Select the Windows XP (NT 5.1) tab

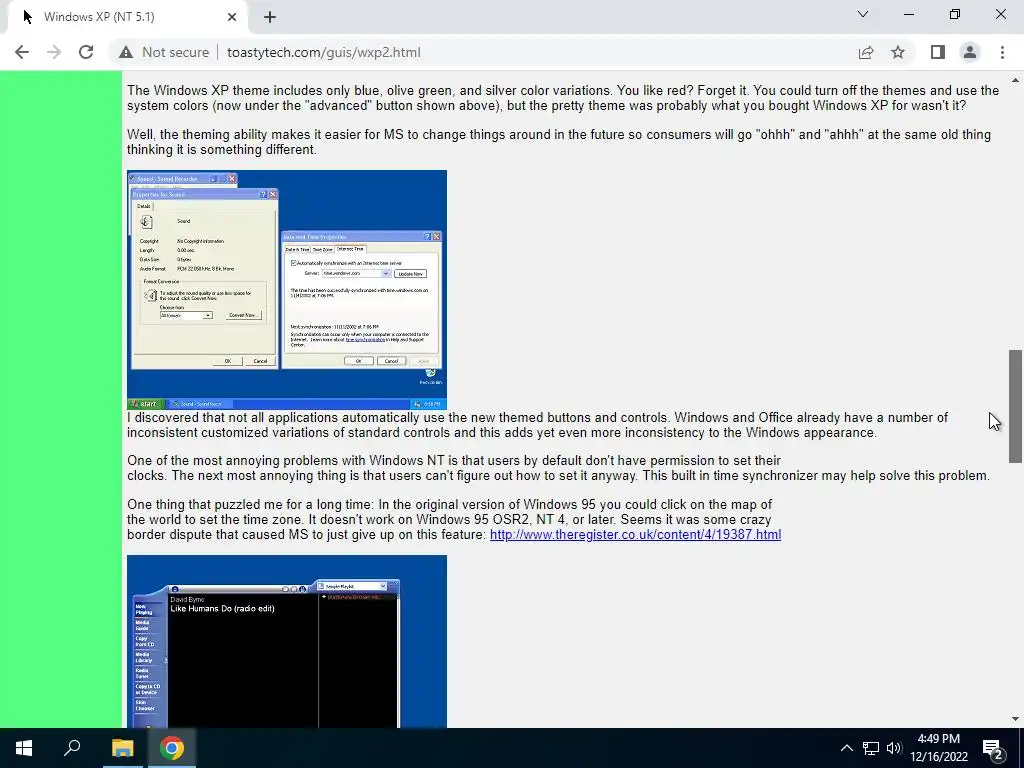click(124, 17)
